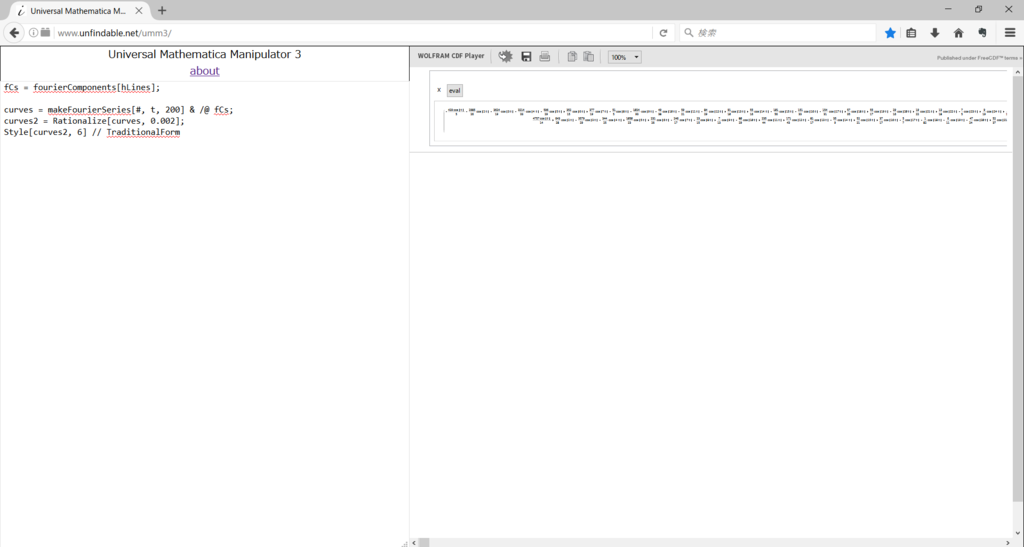The height and width of the screenshot is (547, 1024).
Task: Click the WOLFRAM CDF Player label
Action: tap(451, 56)
